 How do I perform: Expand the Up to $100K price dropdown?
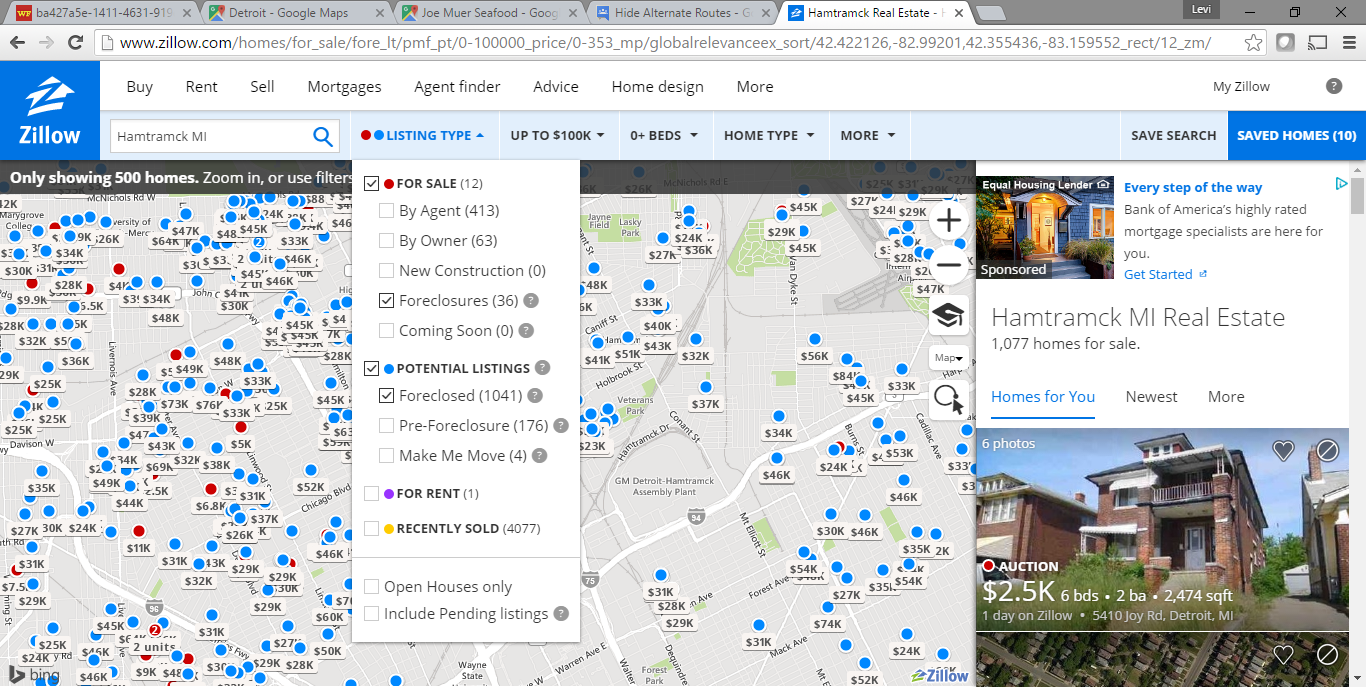pos(557,136)
